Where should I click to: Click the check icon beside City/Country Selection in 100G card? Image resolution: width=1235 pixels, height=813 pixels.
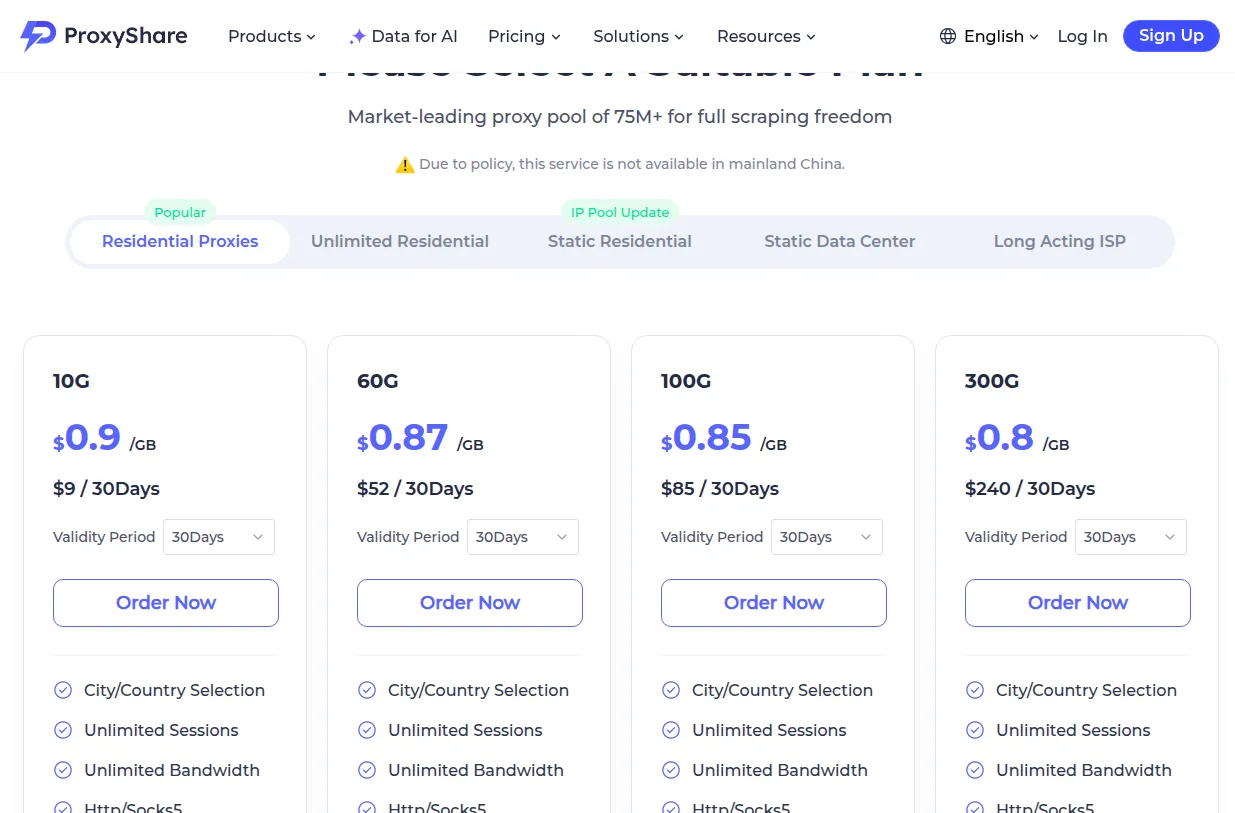click(x=671, y=690)
